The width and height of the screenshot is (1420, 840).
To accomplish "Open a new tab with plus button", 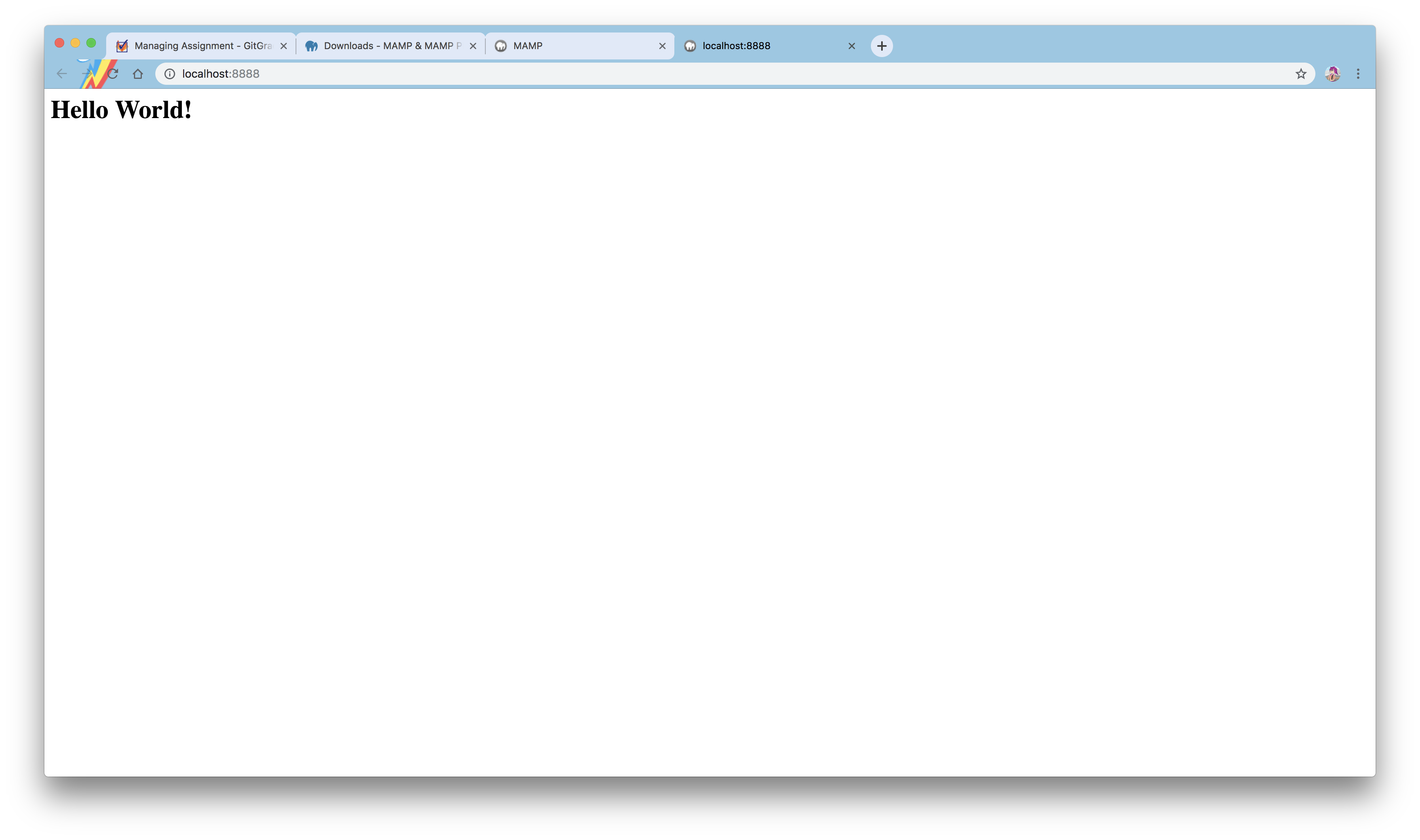I will pyautogui.click(x=881, y=46).
